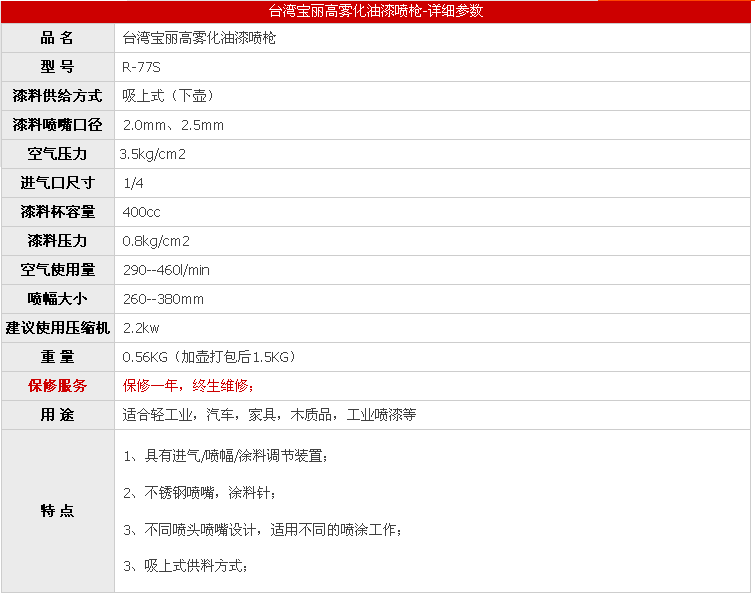Select the label 特 点
755x593 pixels.
click(x=57, y=511)
